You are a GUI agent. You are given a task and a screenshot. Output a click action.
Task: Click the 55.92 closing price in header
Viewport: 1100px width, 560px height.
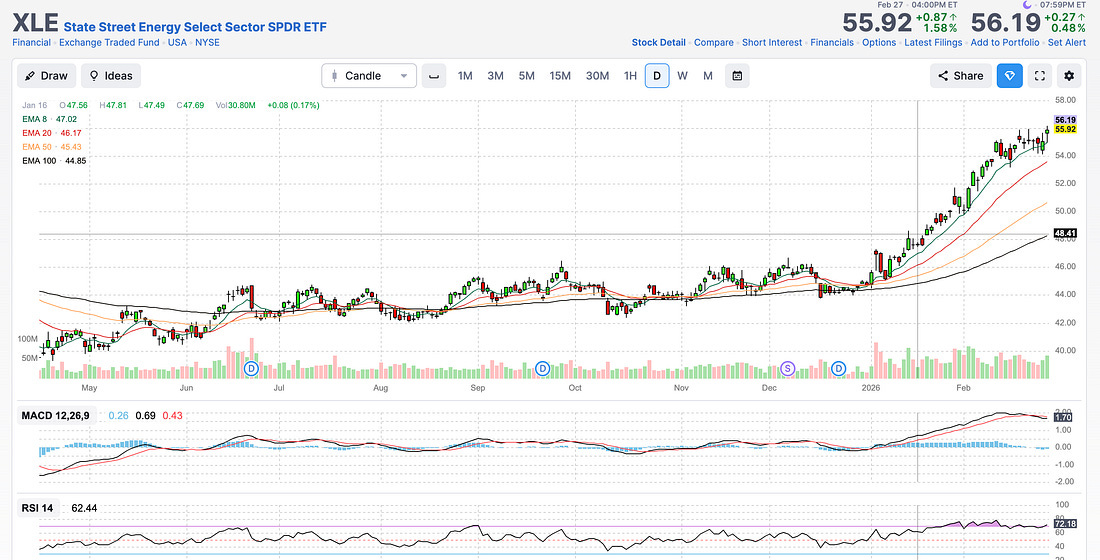(x=877, y=23)
